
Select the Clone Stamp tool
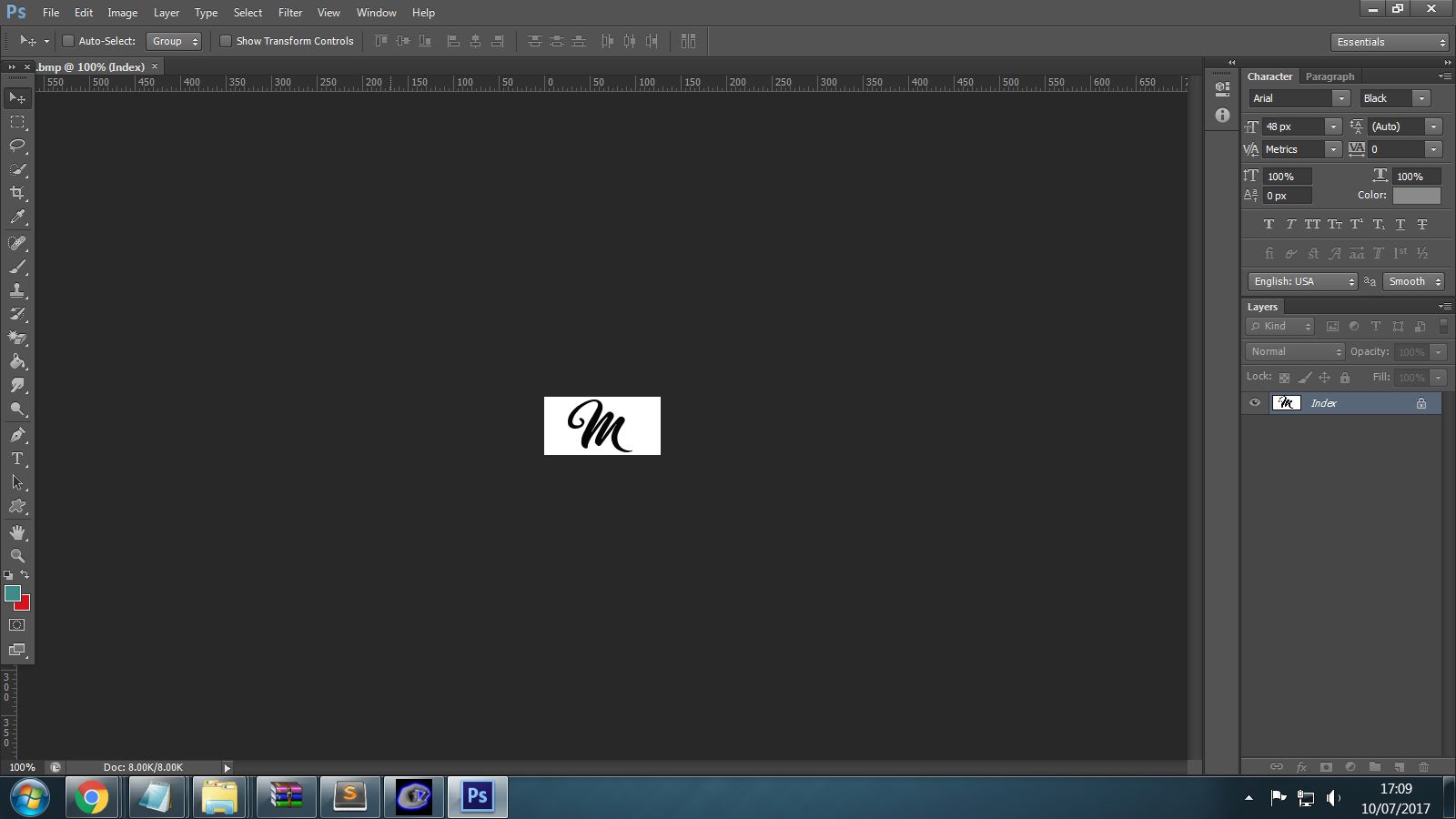[x=17, y=290]
